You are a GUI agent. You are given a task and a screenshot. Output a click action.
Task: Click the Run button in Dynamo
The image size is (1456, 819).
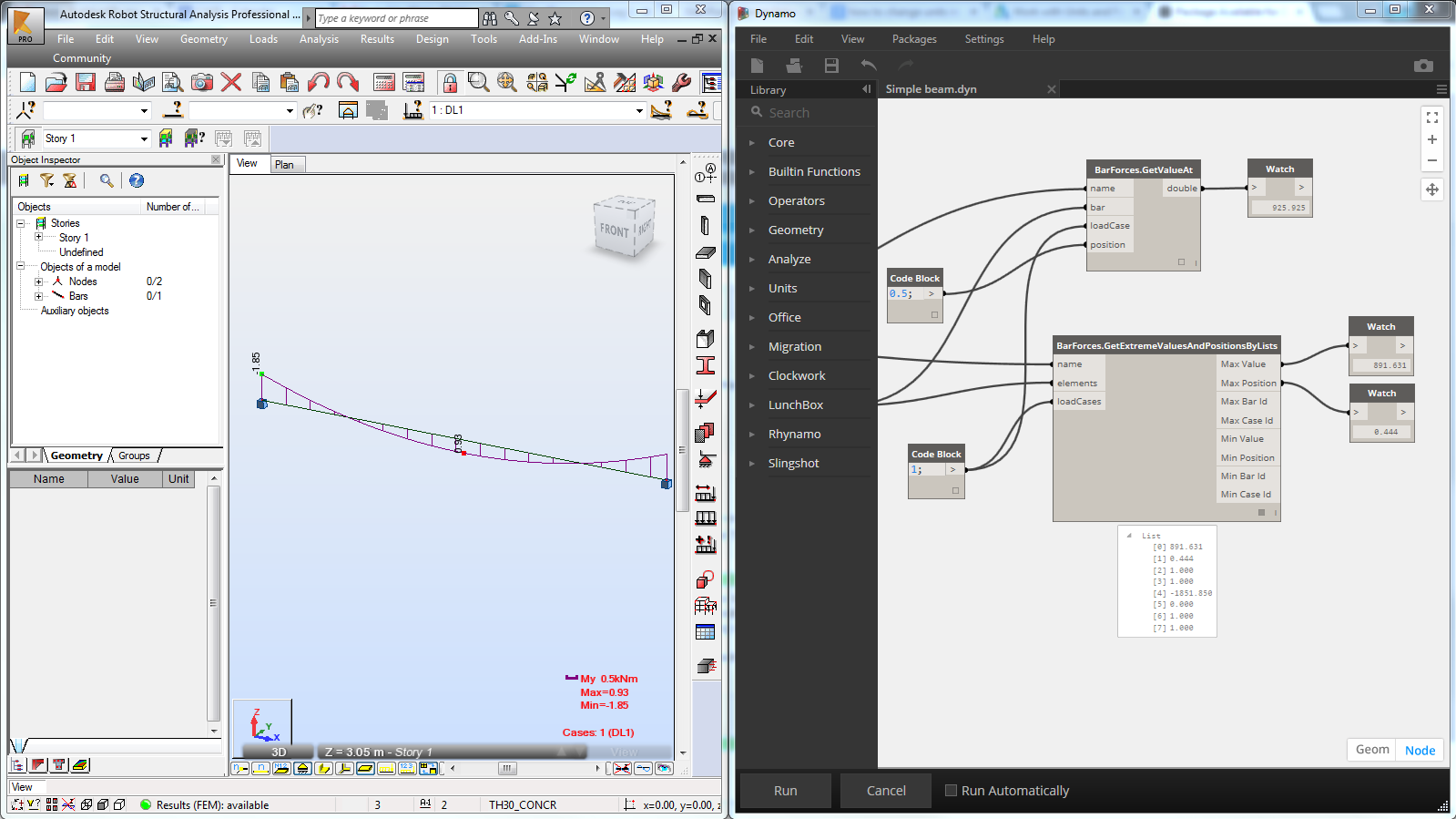785,791
